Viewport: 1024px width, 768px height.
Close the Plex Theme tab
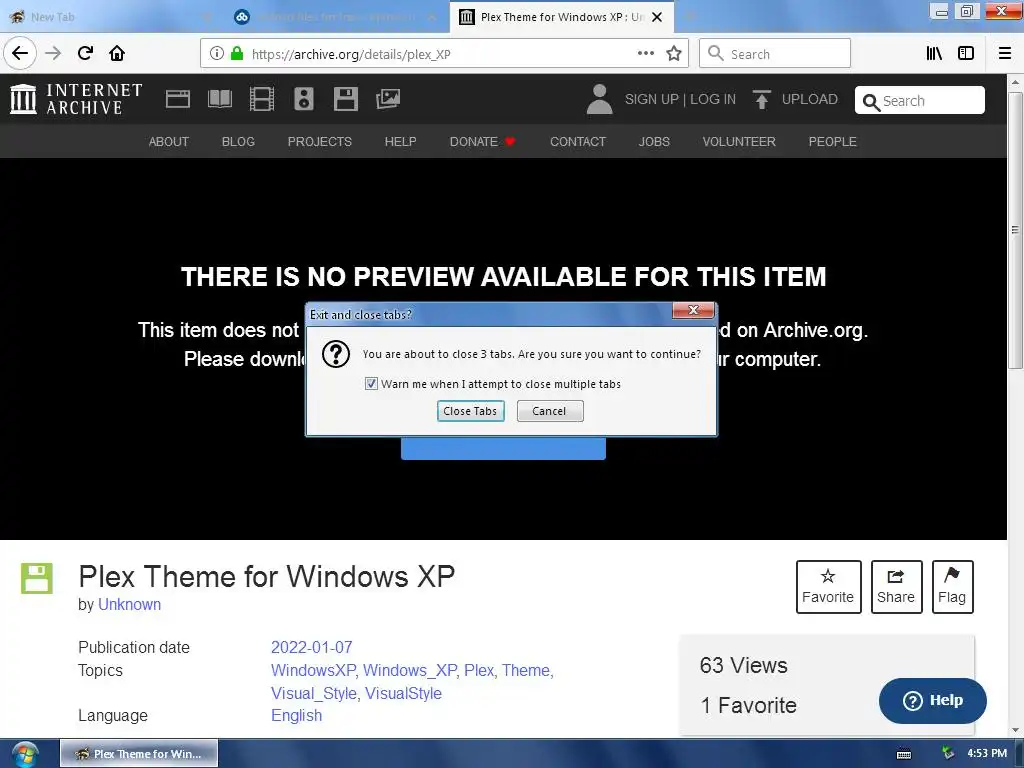[657, 17]
